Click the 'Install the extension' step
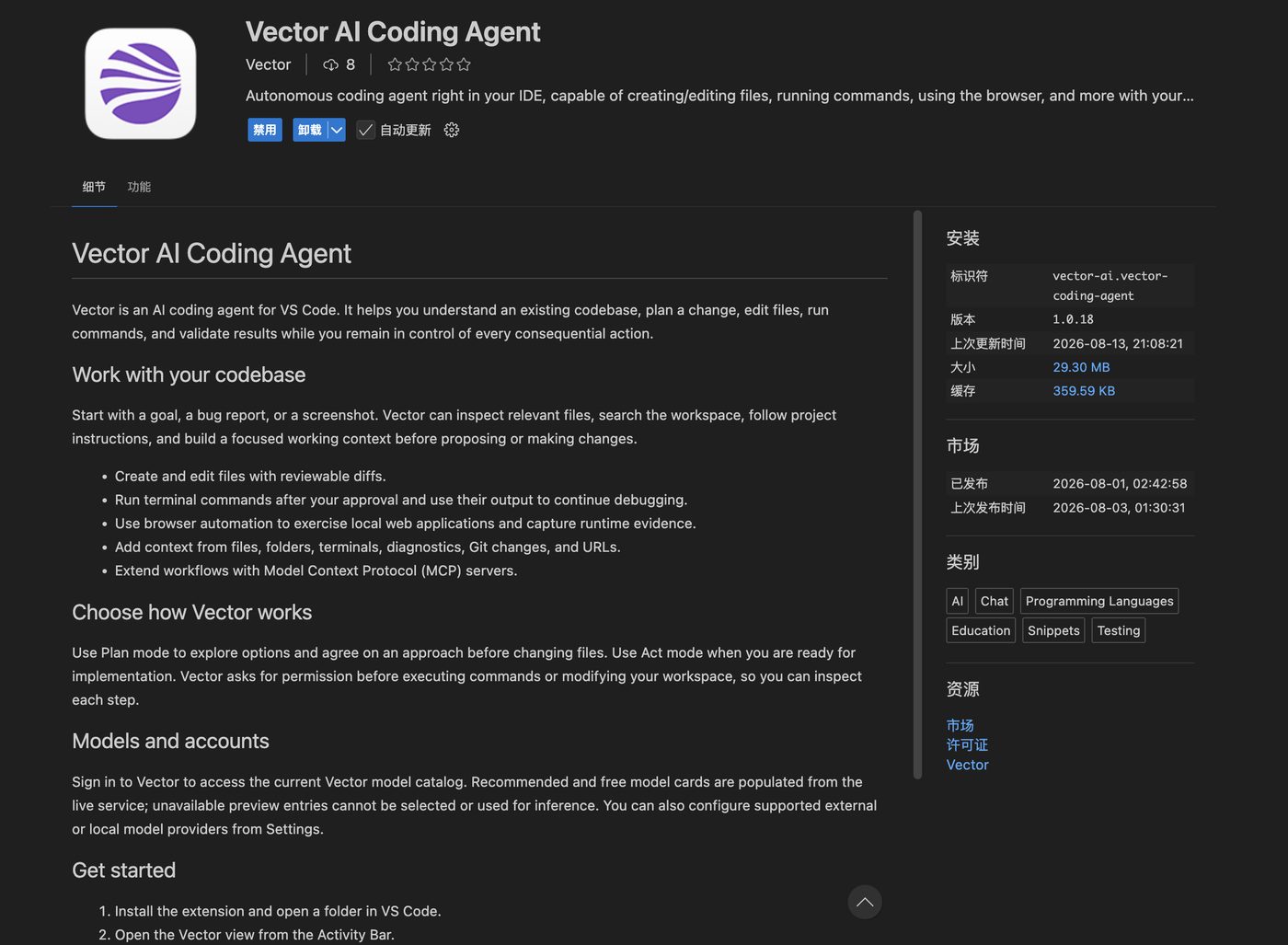The image size is (1288, 945). [278, 911]
